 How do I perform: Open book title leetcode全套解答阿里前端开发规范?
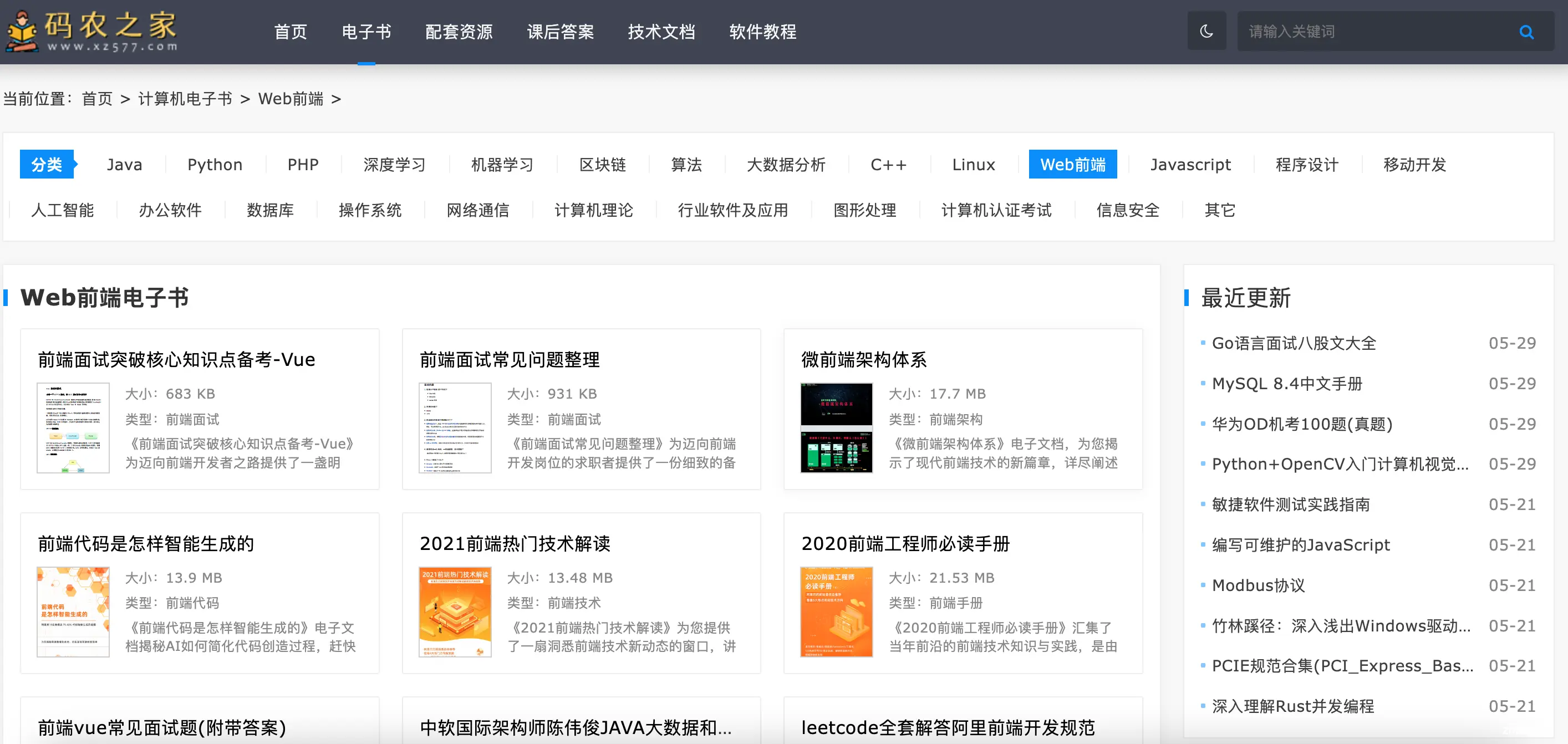(x=948, y=727)
